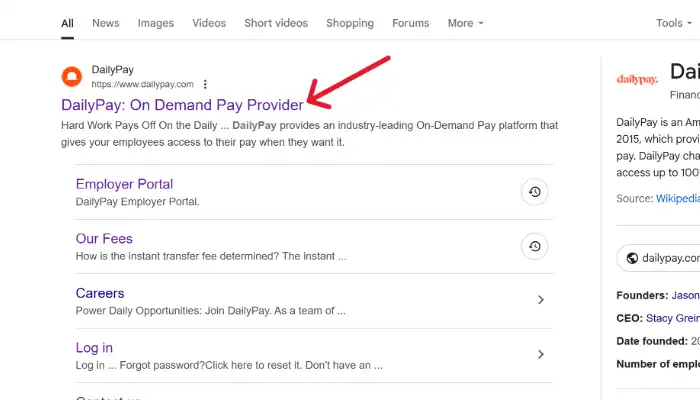Switch to the Images tab
Screen dimensions: 700x400
click(x=156, y=23)
